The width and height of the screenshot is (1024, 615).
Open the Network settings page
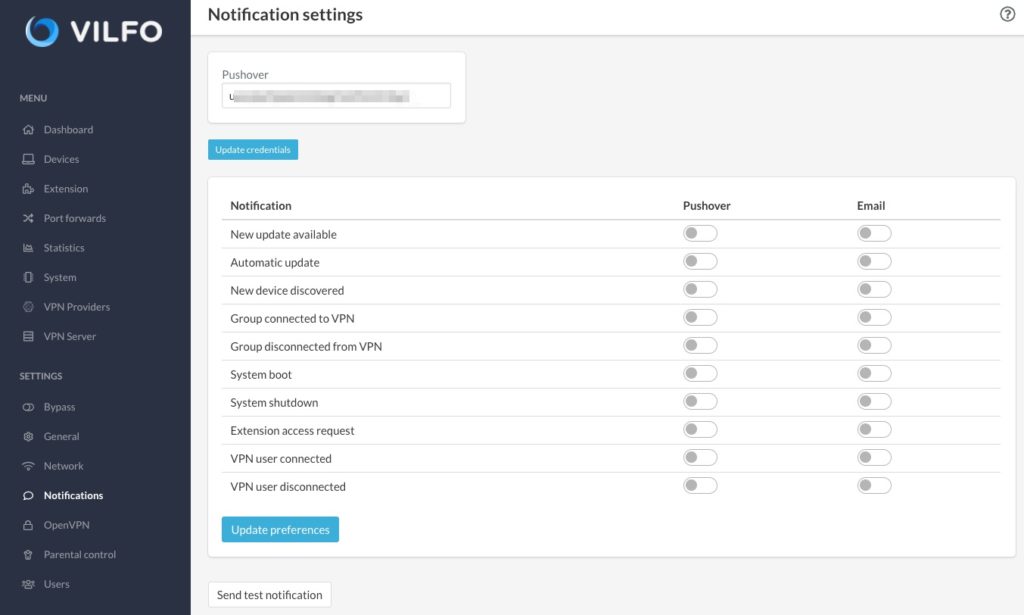[x=63, y=466]
